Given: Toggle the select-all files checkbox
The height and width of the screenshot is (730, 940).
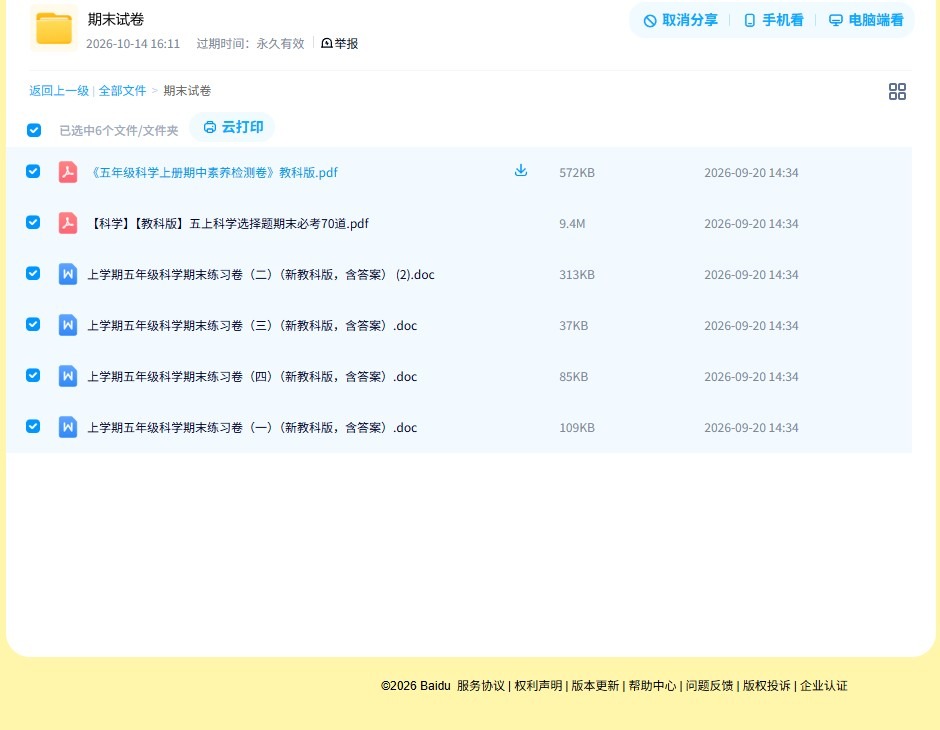Looking at the screenshot, I should (34, 130).
